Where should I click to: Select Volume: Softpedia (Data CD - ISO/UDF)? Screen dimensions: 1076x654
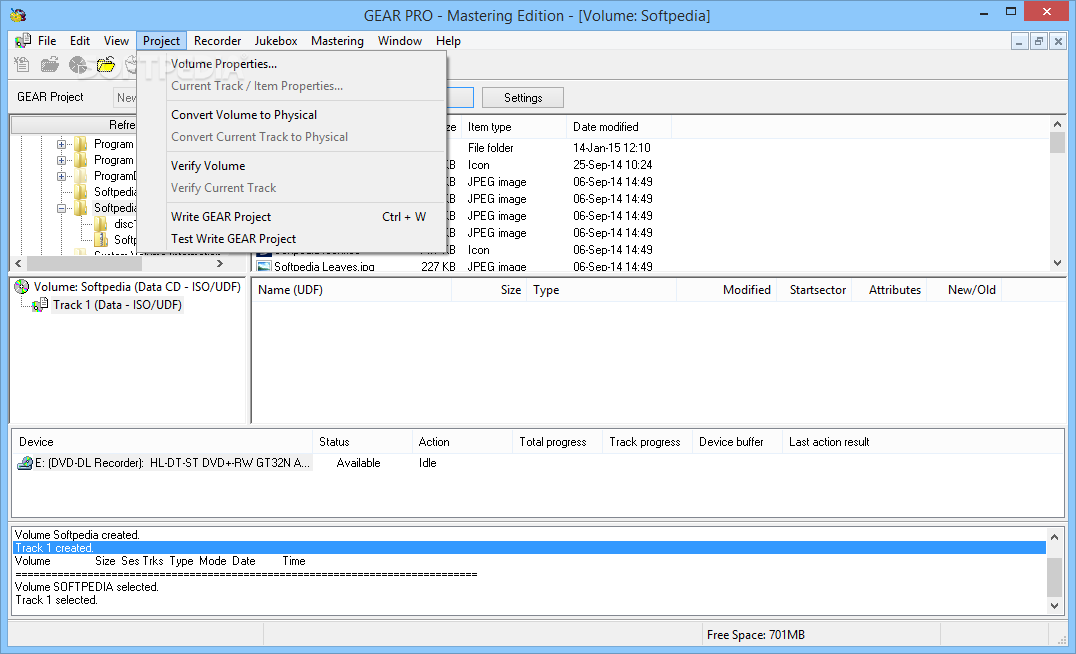pos(137,287)
